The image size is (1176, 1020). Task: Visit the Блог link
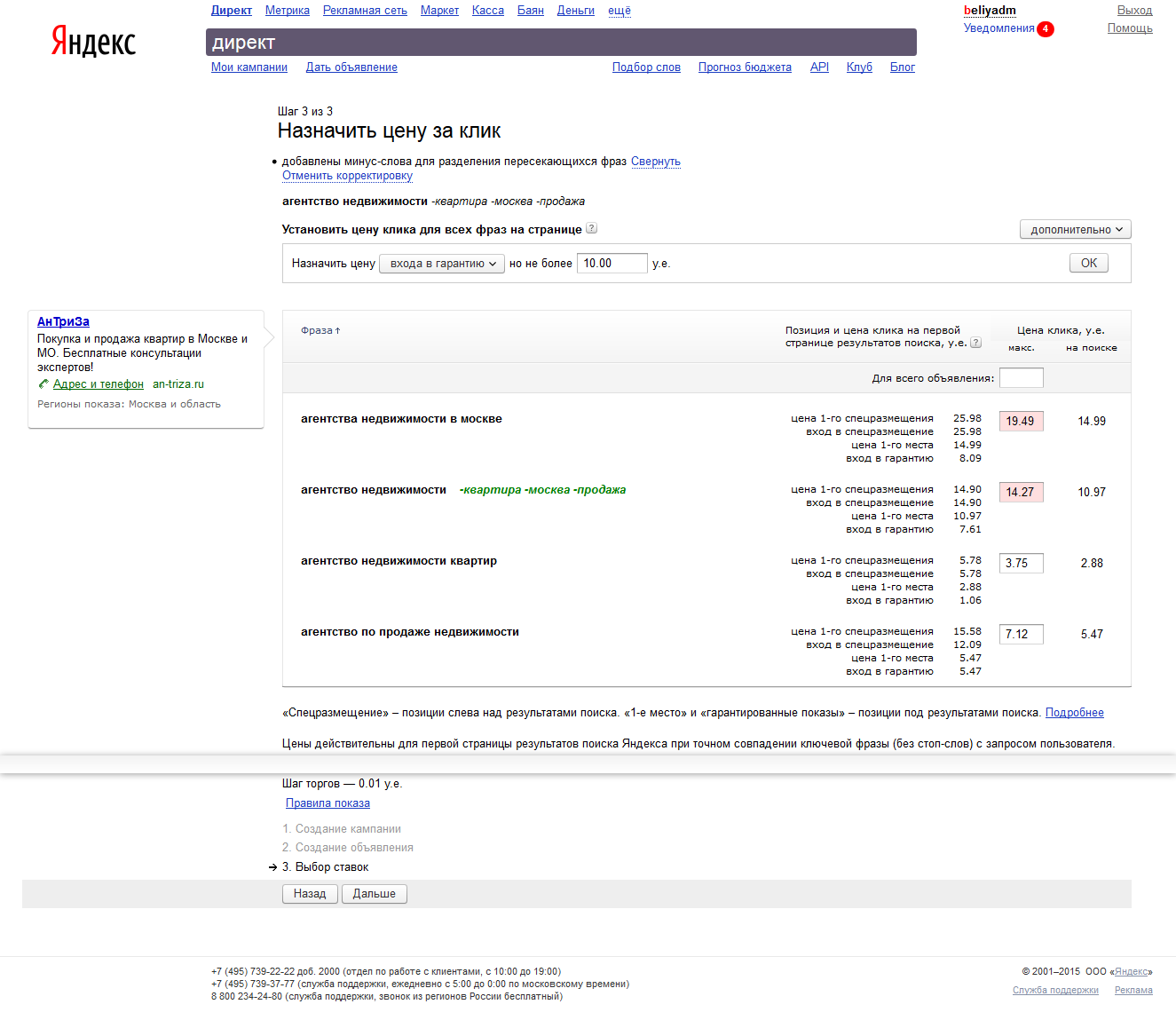[903, 67]
